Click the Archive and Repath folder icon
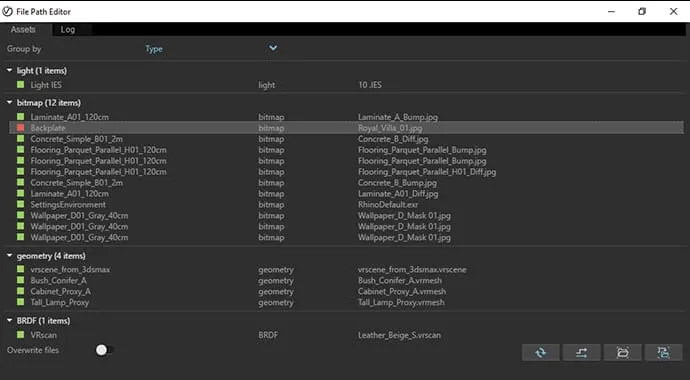This screenshot has width=690, height=380. click(x=663, y=352)
